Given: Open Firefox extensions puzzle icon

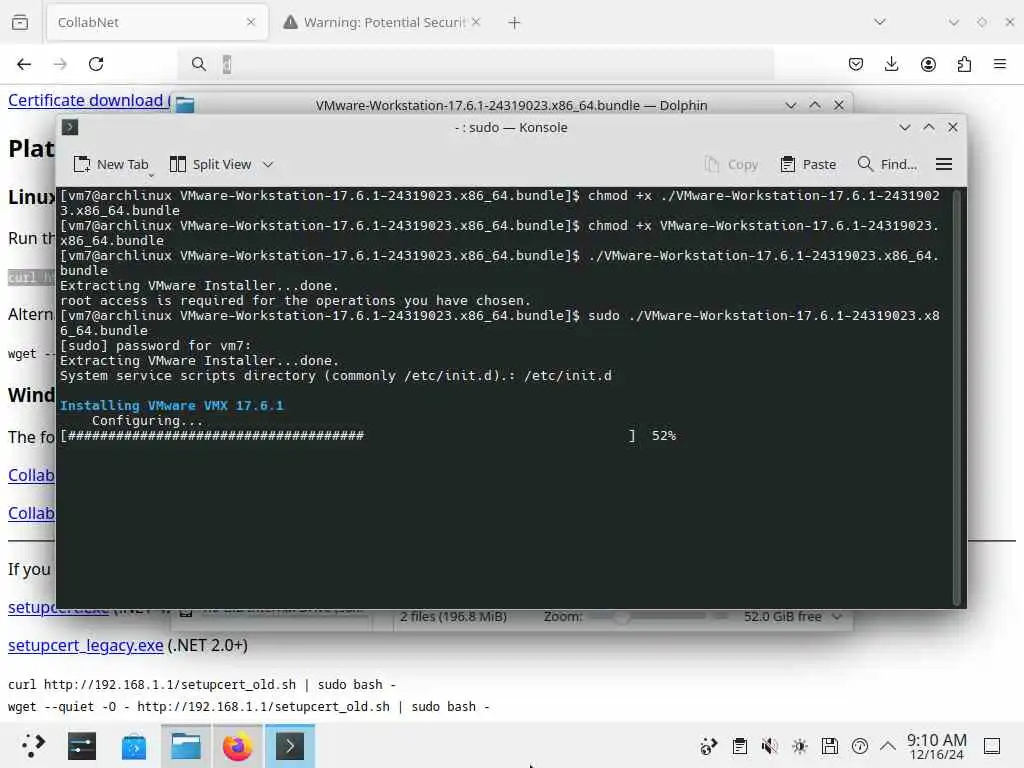Looking at the screenshot, I should coord(964,64).
